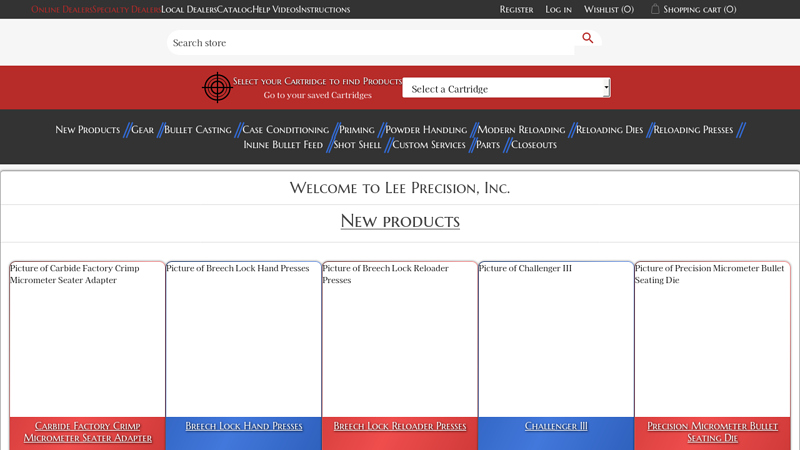Select the Bullet Casting category
800x450 pixels.
point(197,130)
